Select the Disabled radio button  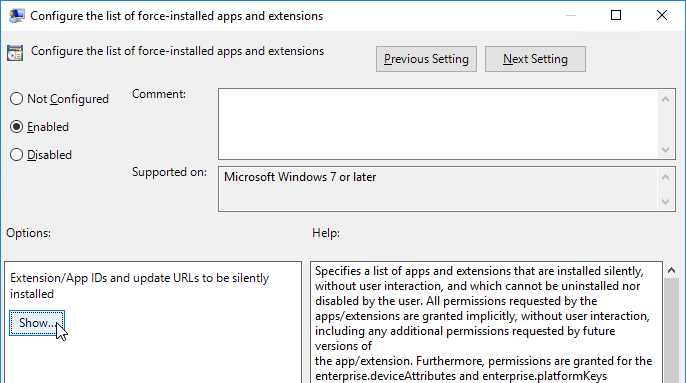click(x=16, y=155)
